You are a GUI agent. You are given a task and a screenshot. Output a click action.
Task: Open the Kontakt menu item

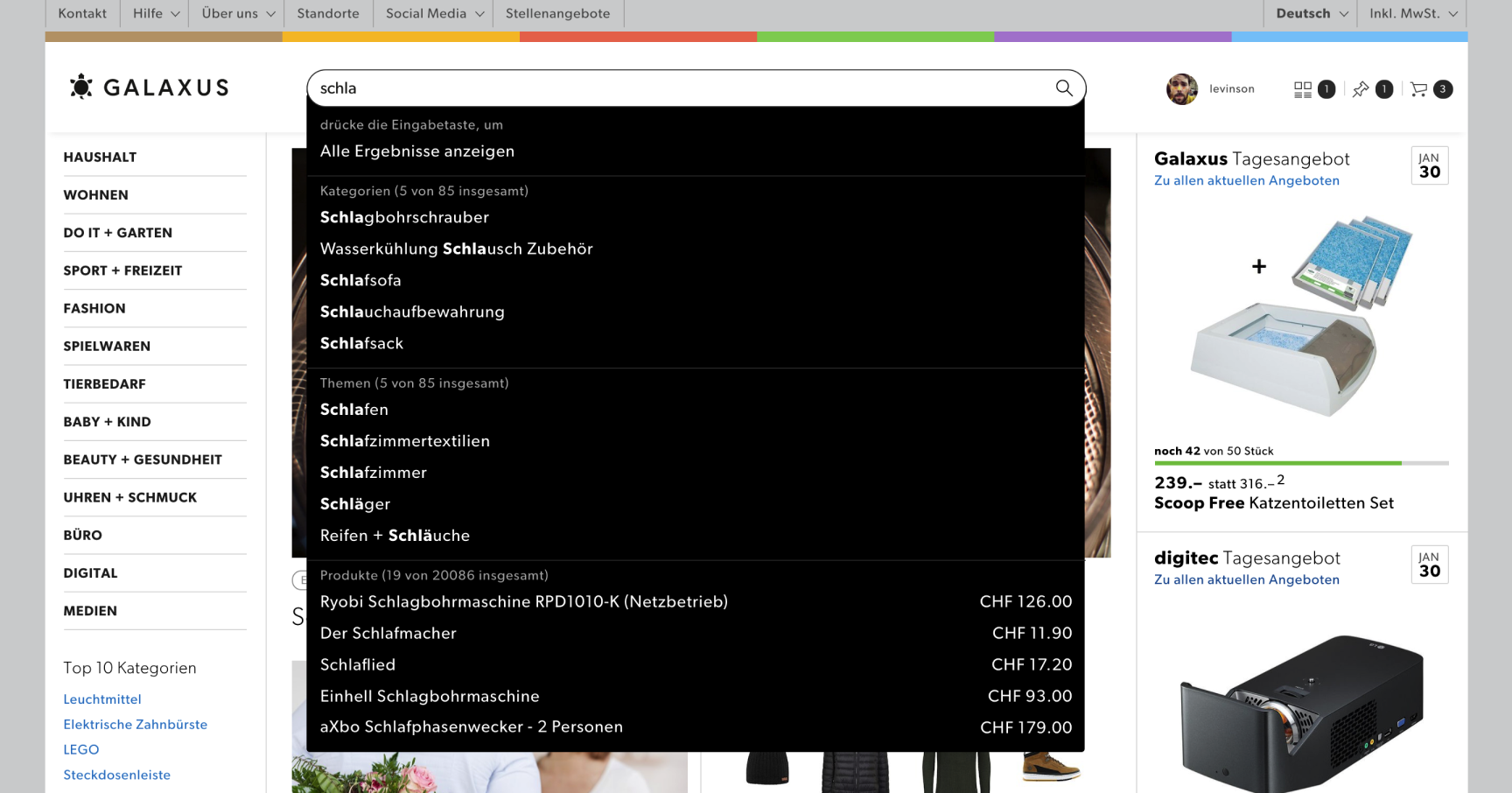82,13
